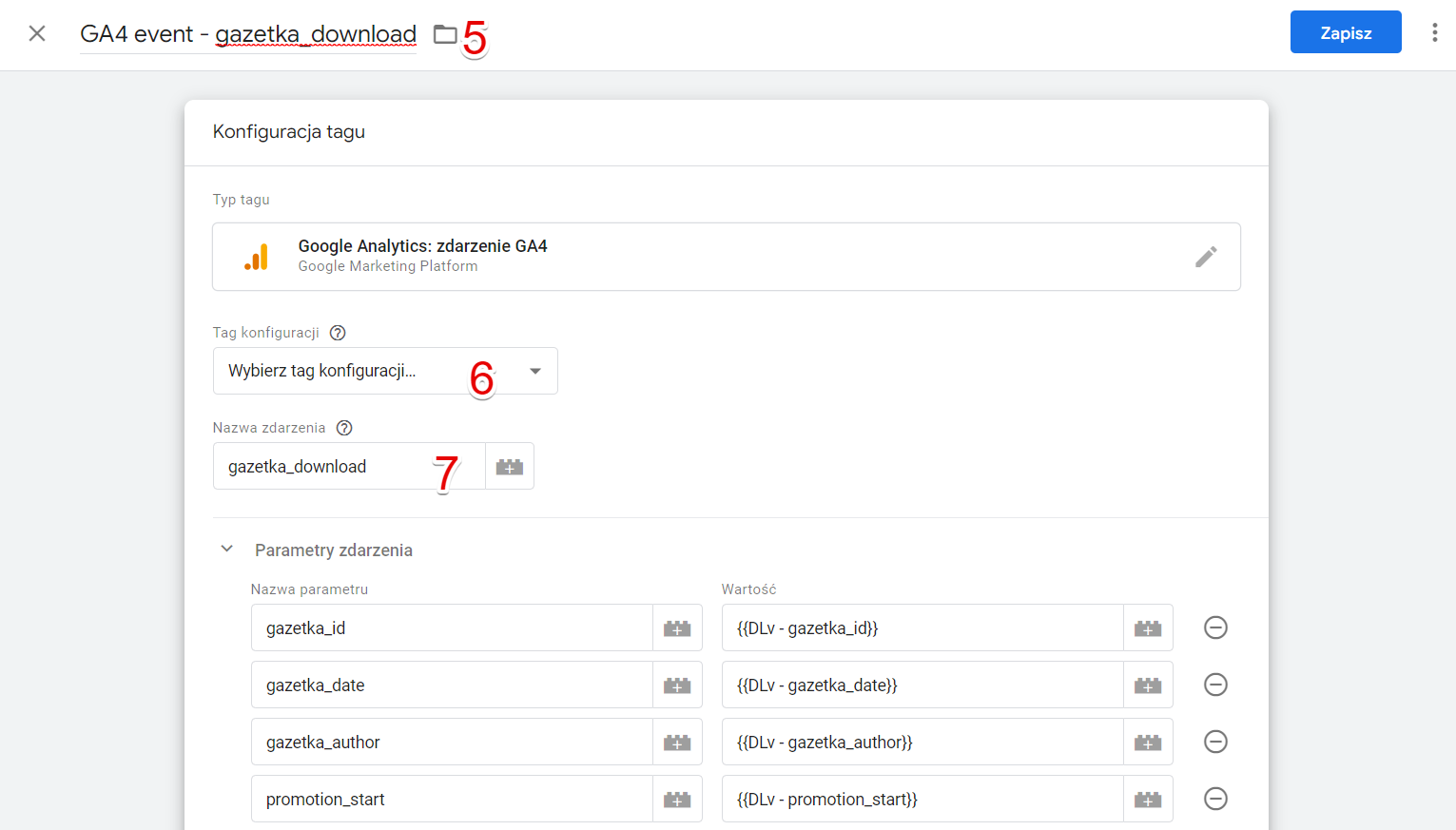This screenshot has height=830, width=1456.
Task: Insert variable for gazetka_id value field
Action: click(1148, 628)
